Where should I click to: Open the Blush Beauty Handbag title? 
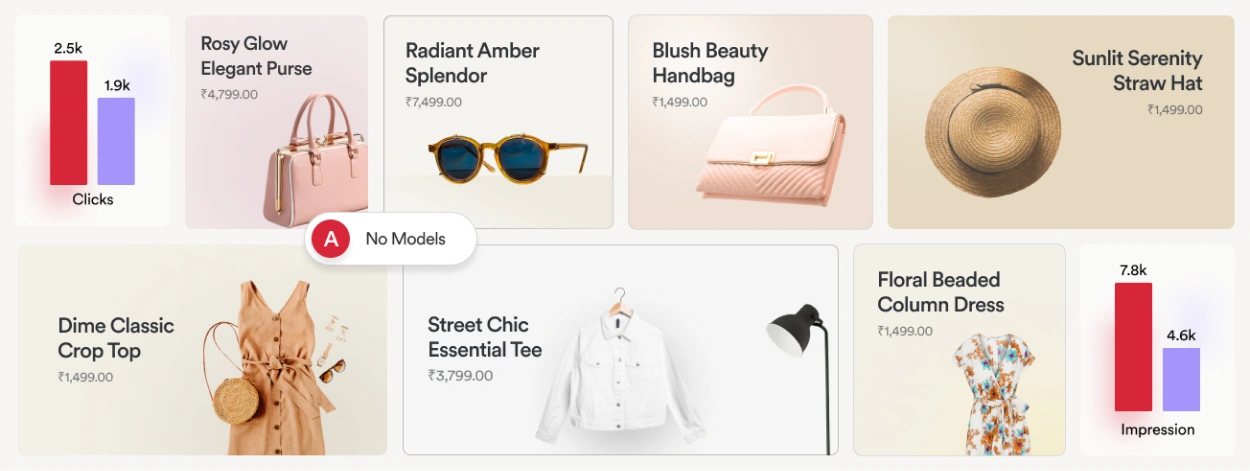(x=710, y=63)
